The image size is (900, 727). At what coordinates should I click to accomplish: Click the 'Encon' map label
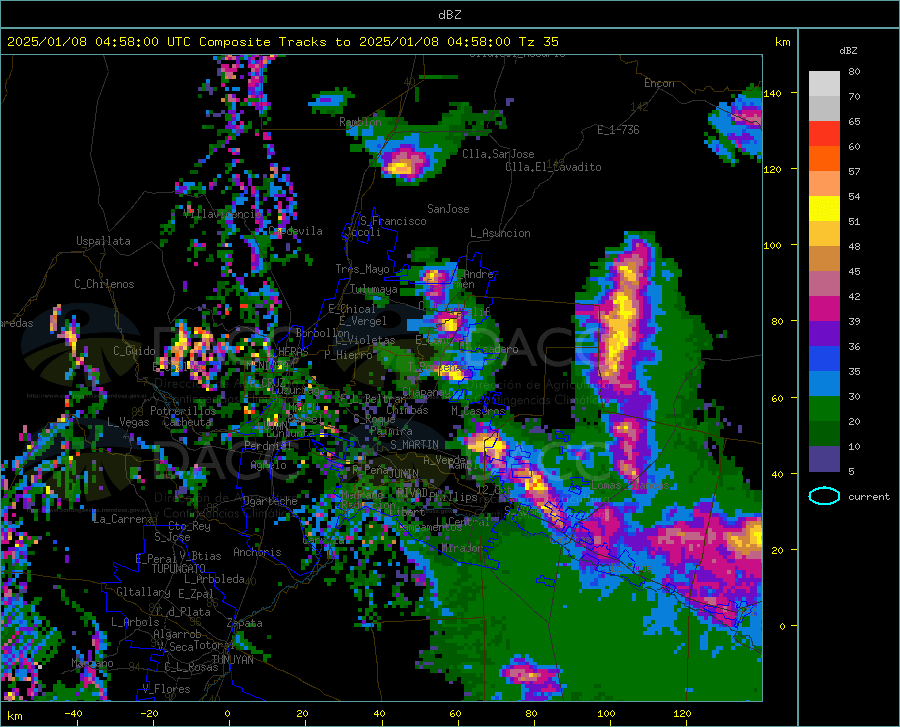tap(659, 83)
